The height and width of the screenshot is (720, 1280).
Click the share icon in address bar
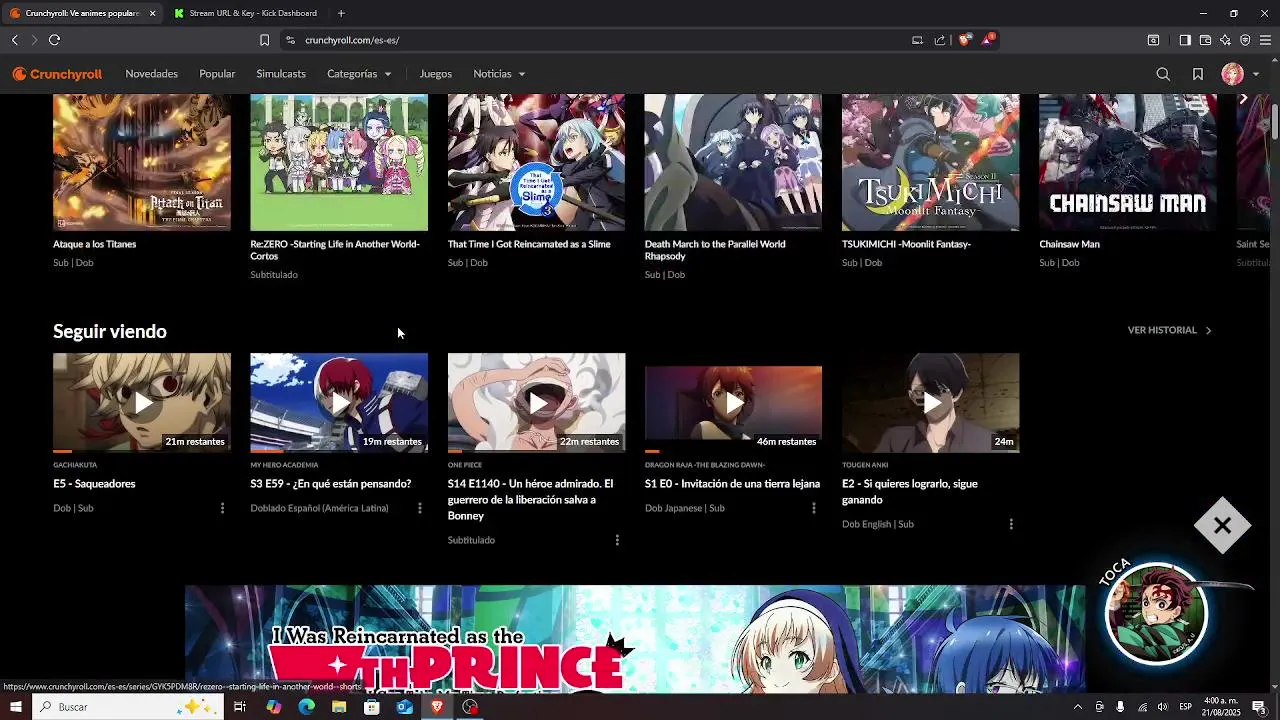coord(940,40)
